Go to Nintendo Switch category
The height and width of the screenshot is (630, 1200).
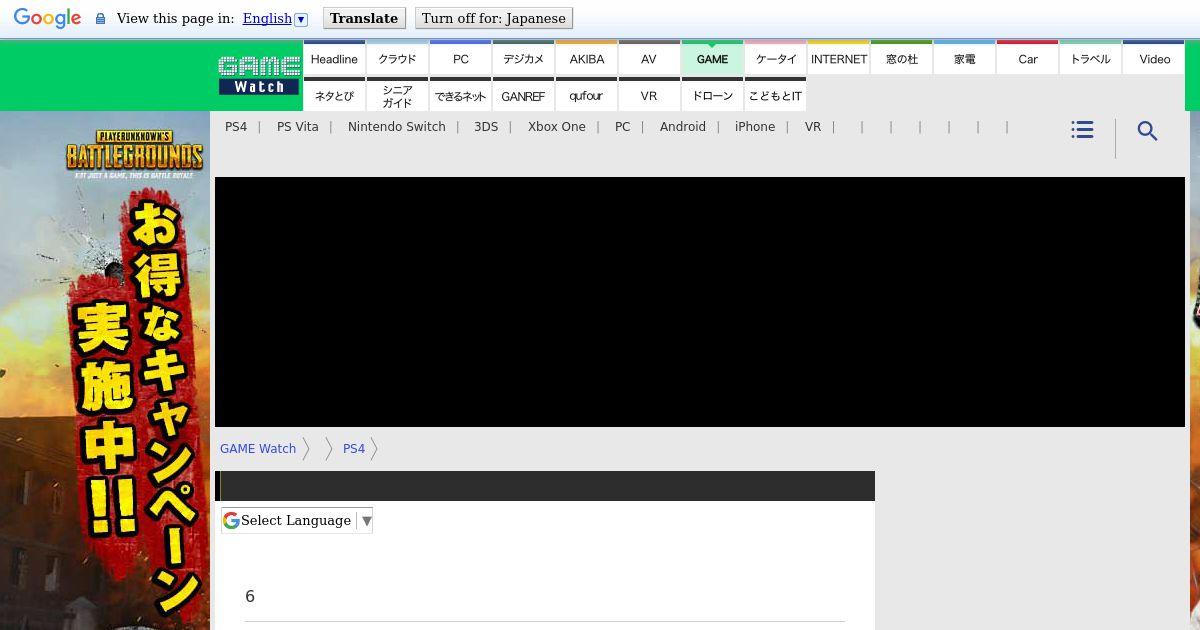coord(397,127)
